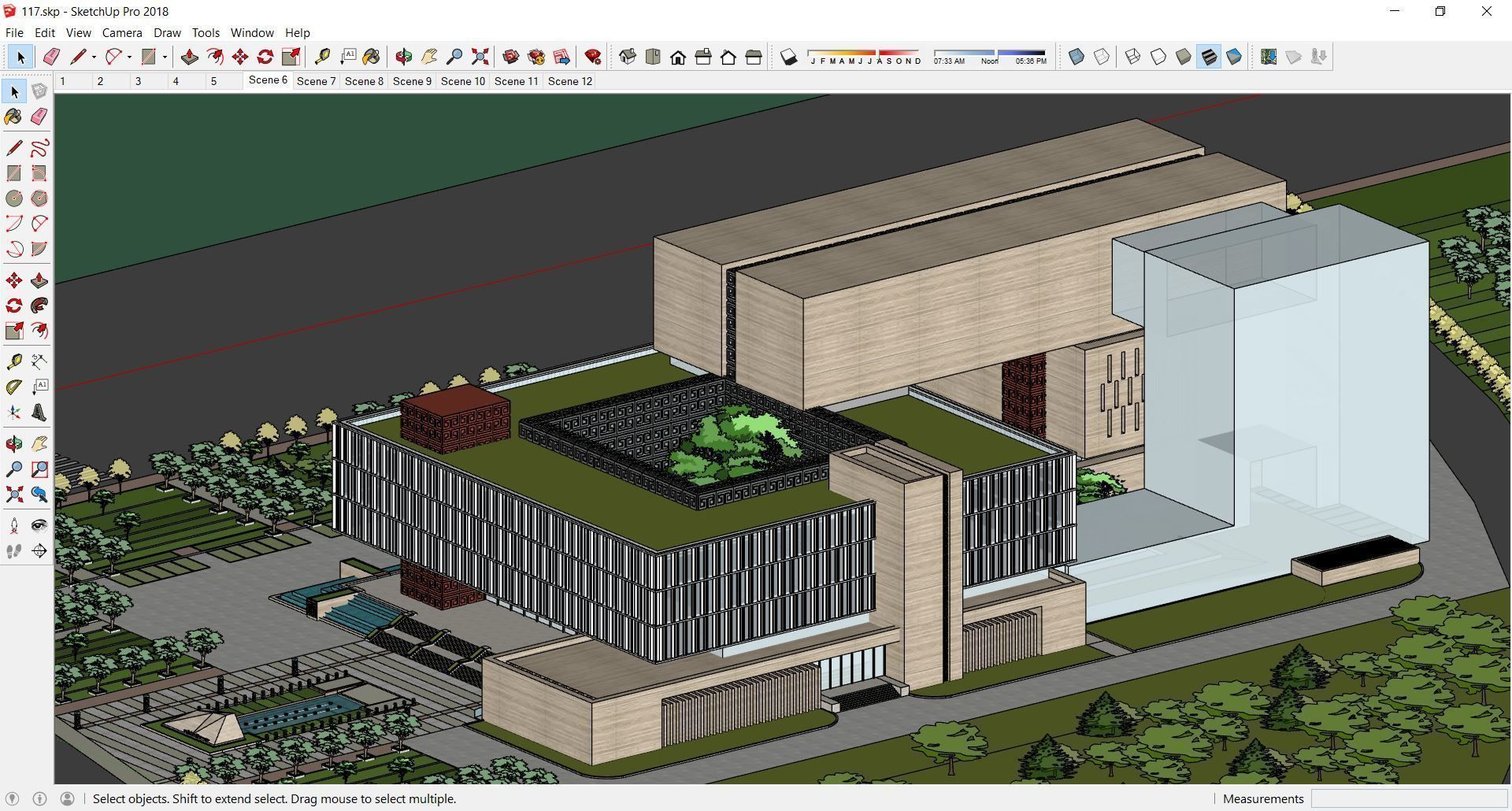Enable Hidden Line face style
Screen dimensions: 1512x811
[x=1158, y=57]
